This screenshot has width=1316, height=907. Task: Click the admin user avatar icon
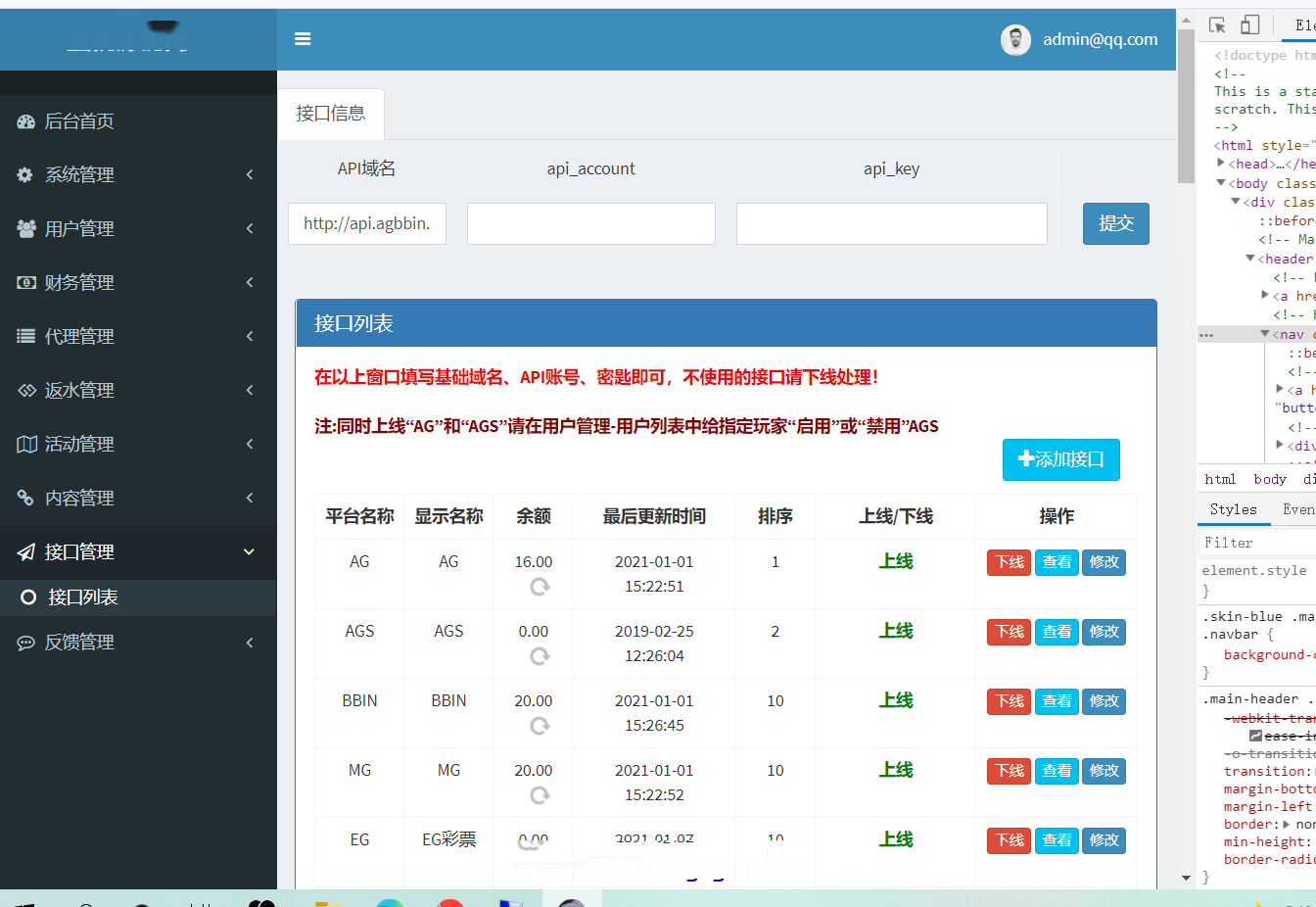[1015, 40]
